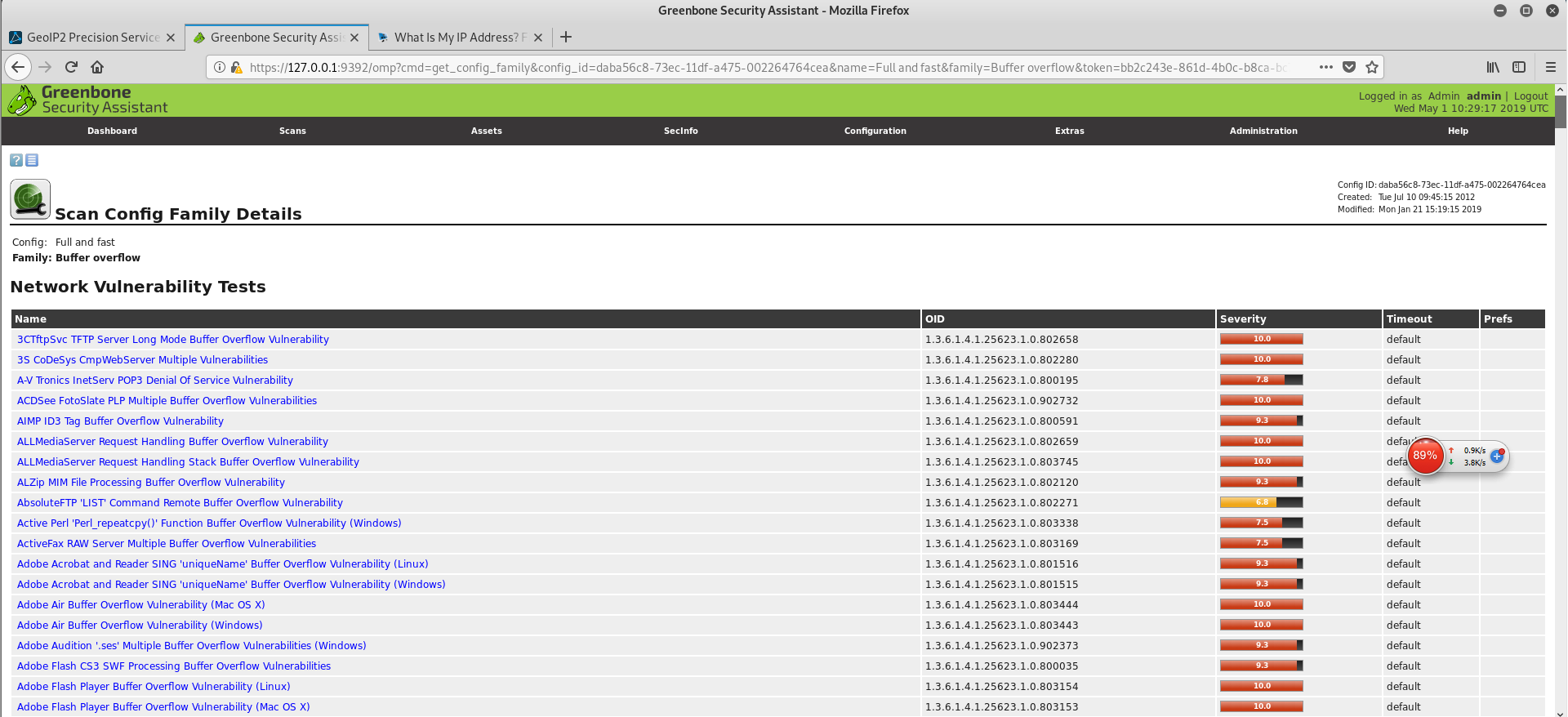The image size is (1568, 717).
Task: Open AIMP ID3 Tag Buffer Overflow link
Action: (120, 421)
